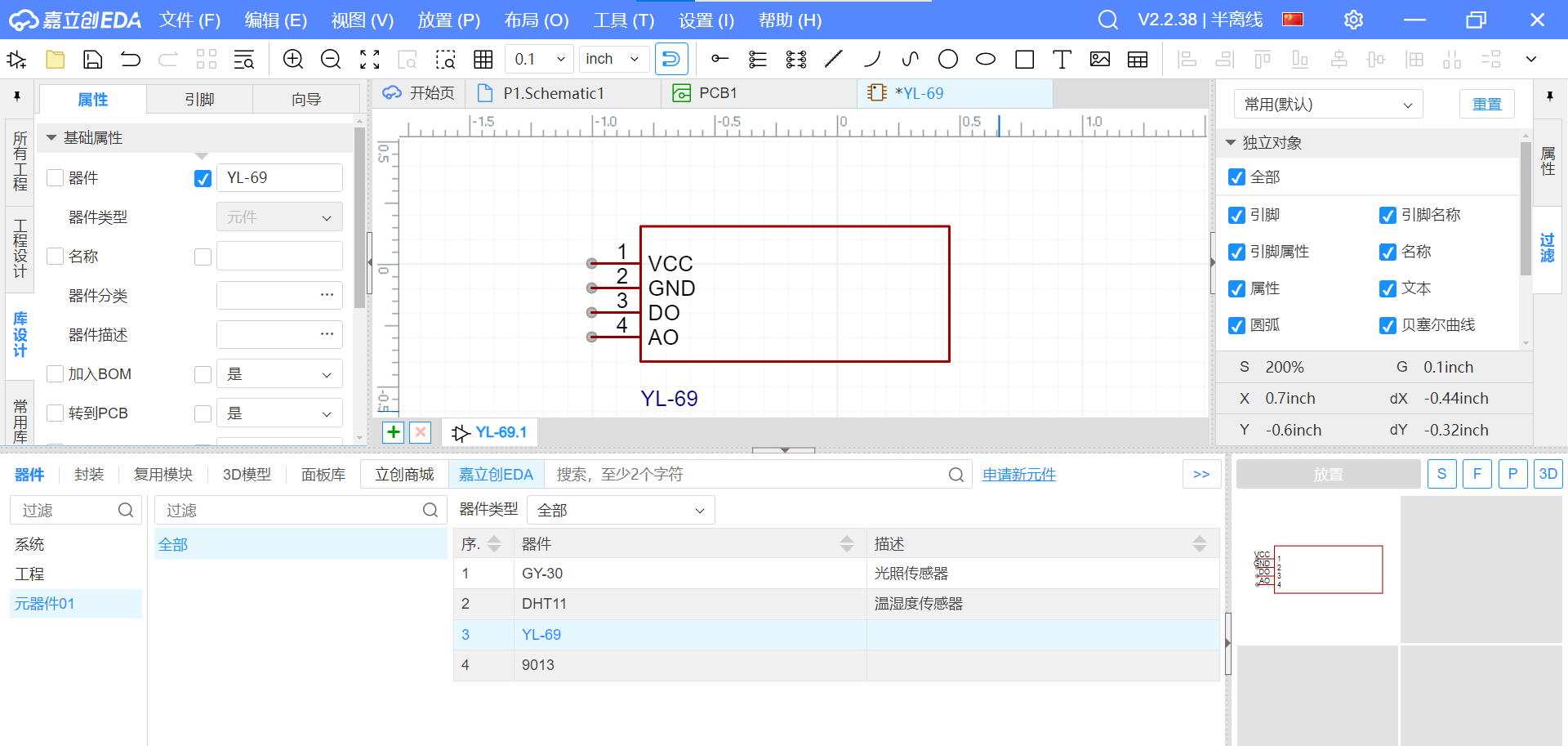Click the symbol preview thumbnail
Screen dimensions: 1568x746
(1317, 569)
